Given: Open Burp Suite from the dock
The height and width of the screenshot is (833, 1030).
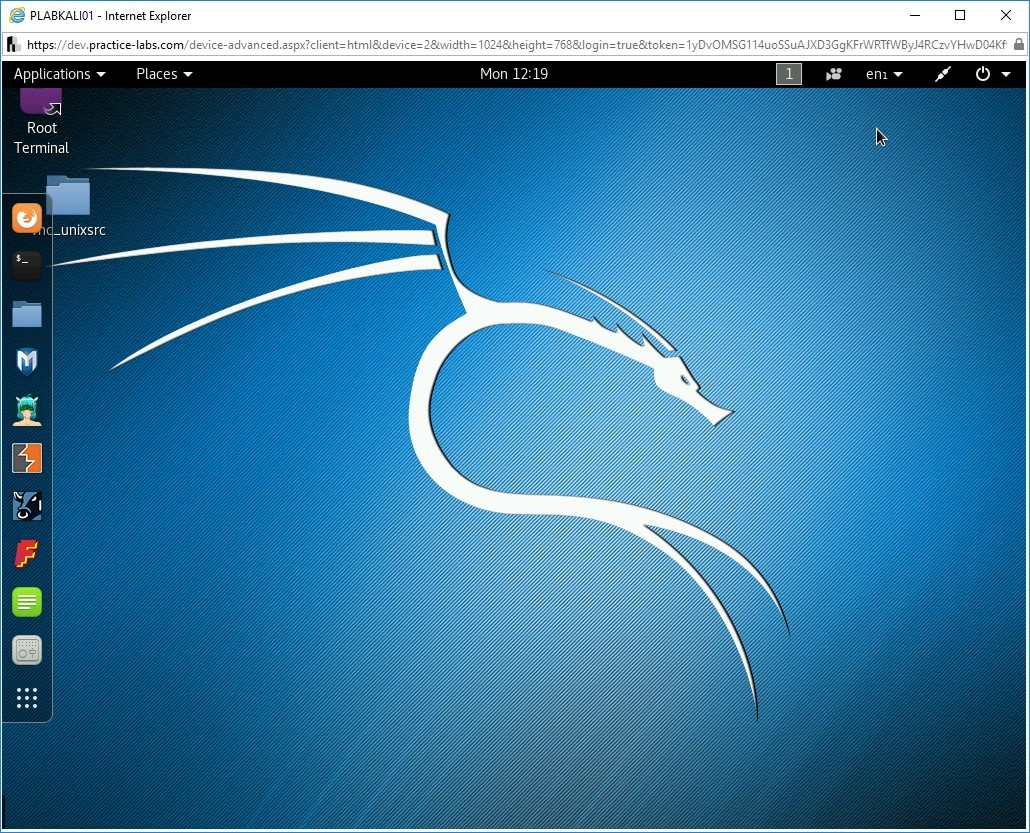Looking at the screenshot, I should tap(27, 458).
